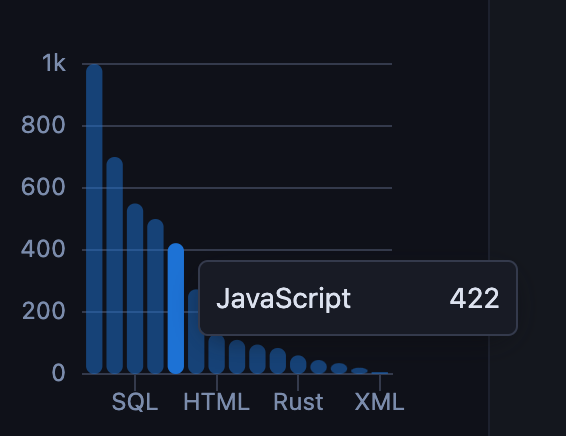Click the SQL x-axis label
This screenshot has width=566, height=436.
point(135,402)
